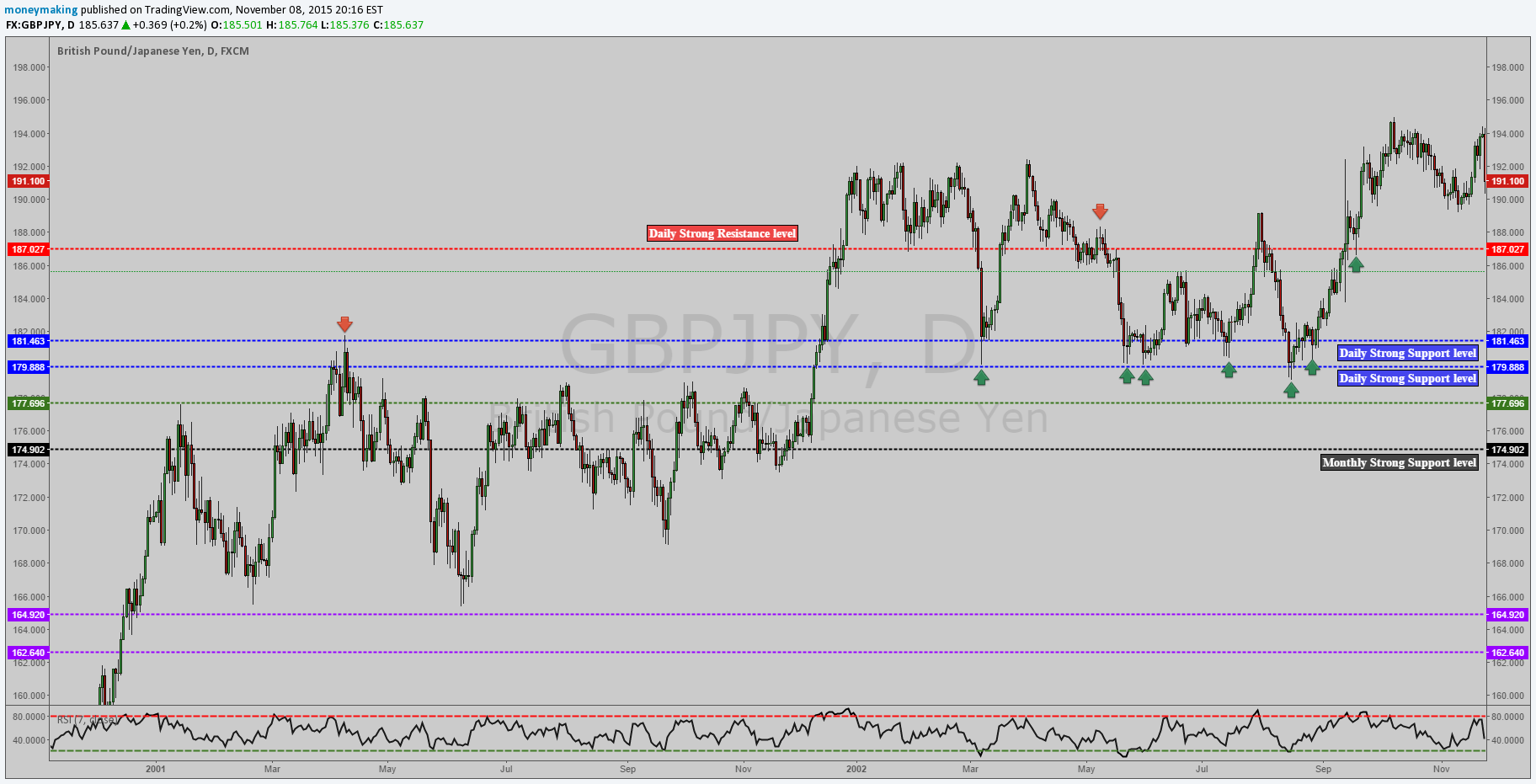
Task: Click the purple 164.920 tag on left axis
Action: 28,615
